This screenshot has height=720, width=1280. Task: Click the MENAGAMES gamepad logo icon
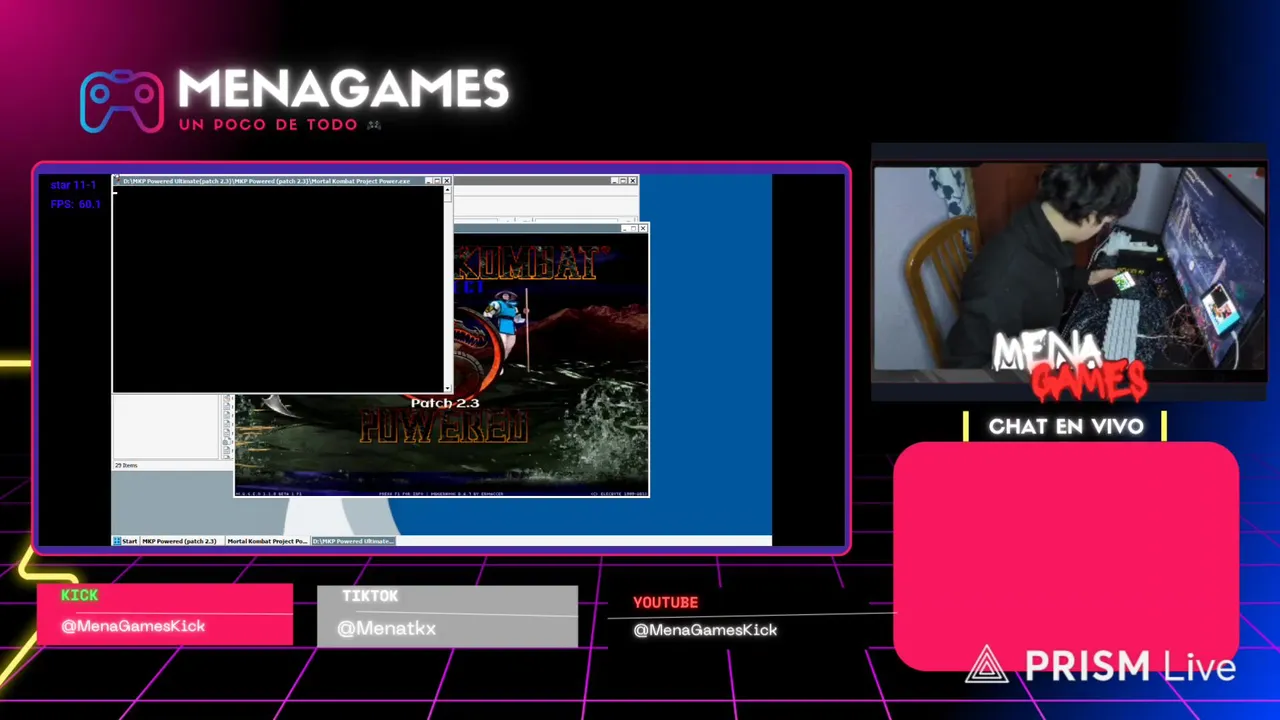pyautogui.click(x=122, y=101)
